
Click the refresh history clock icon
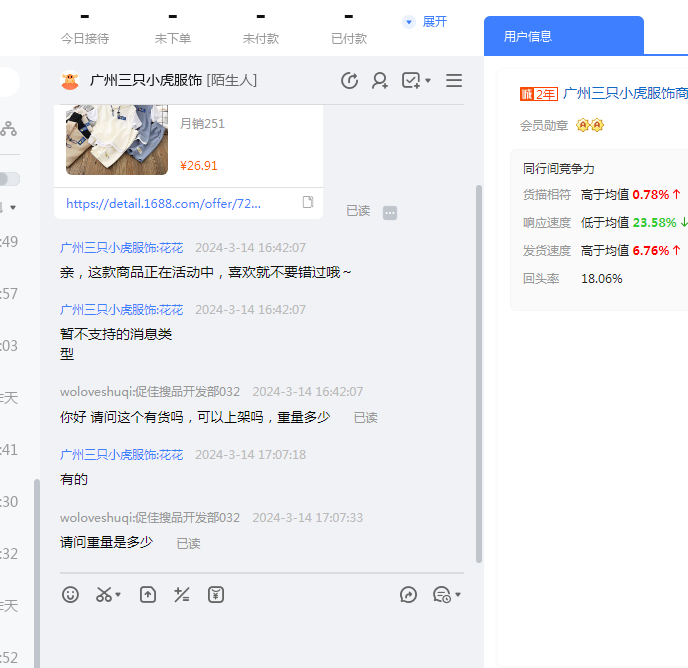coord(349,81)
